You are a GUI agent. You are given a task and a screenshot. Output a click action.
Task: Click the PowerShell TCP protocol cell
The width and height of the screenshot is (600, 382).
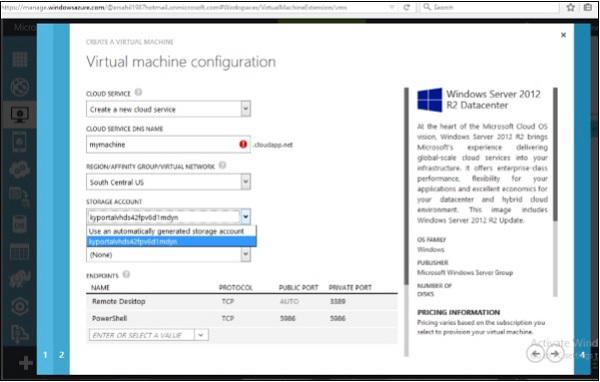228,318
